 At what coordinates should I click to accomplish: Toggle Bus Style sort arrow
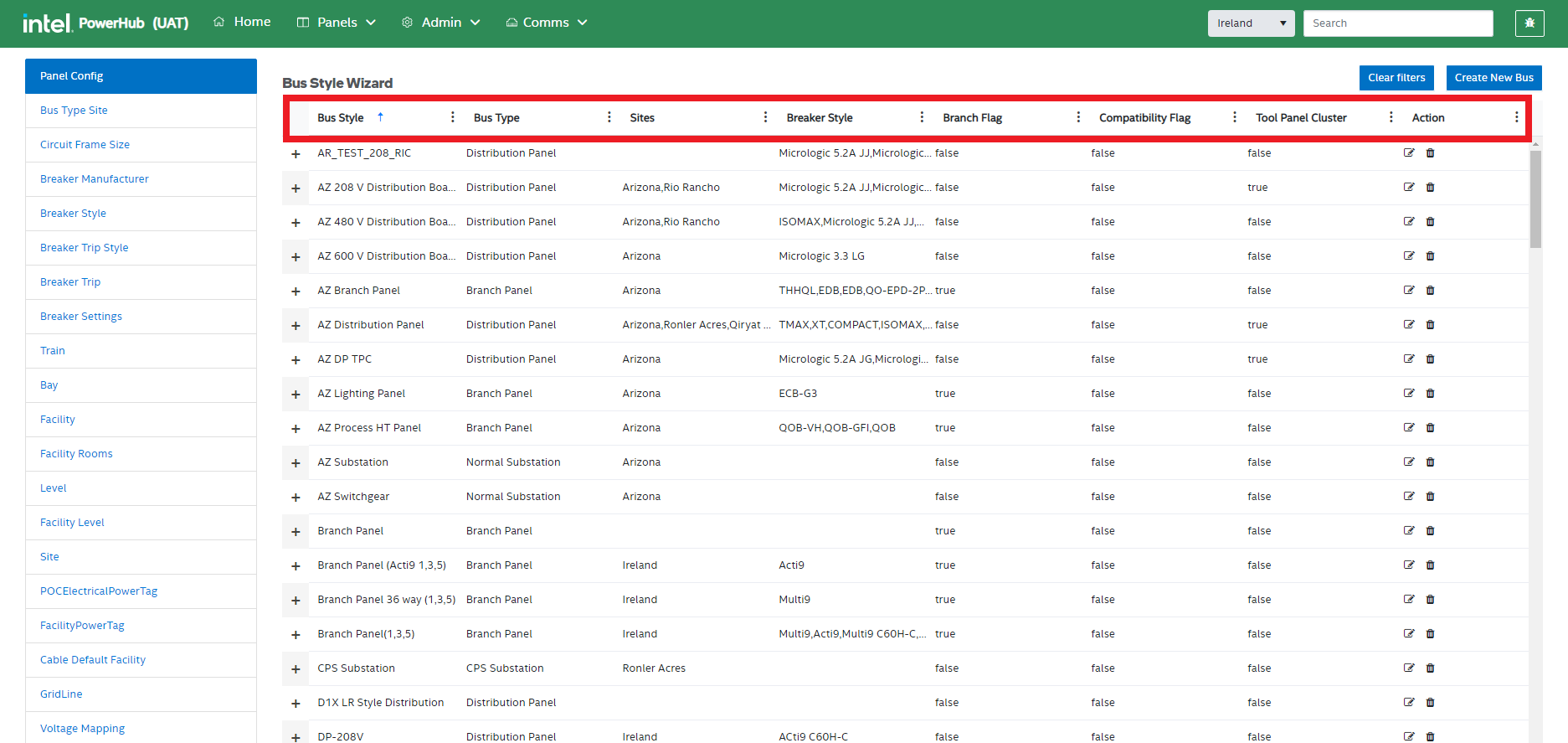pos(380,117)
